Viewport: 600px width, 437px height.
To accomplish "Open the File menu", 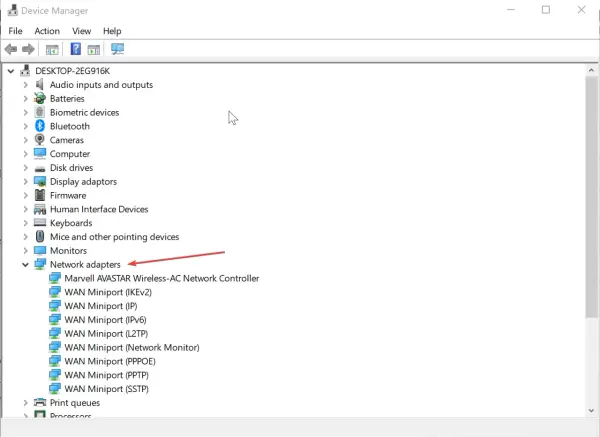I will (15, 31).
